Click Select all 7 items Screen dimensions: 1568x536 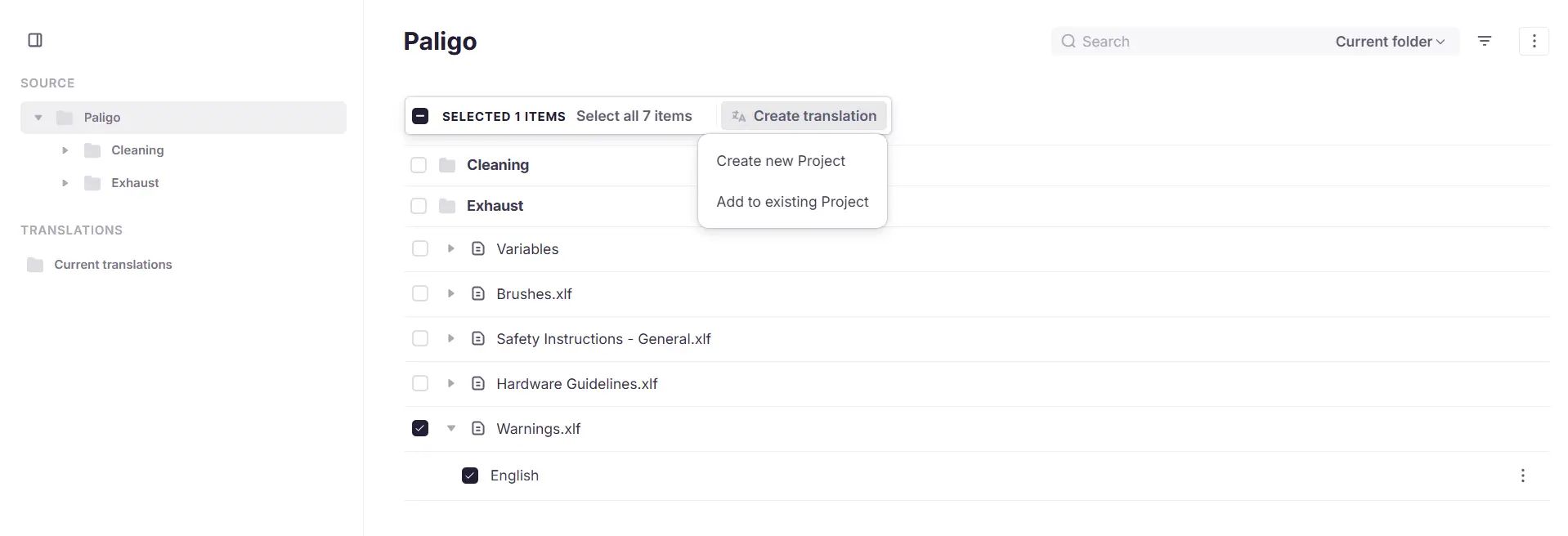(x=634, y=116)
